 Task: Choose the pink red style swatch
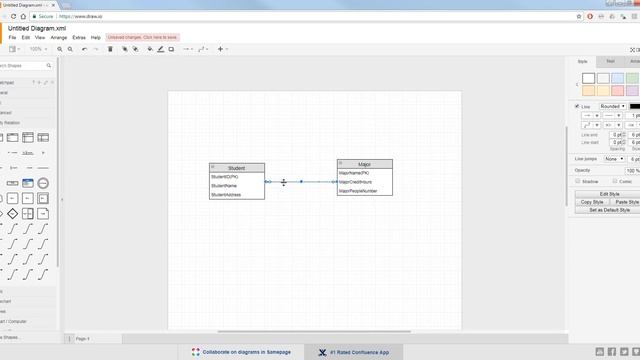pos(618,91)
